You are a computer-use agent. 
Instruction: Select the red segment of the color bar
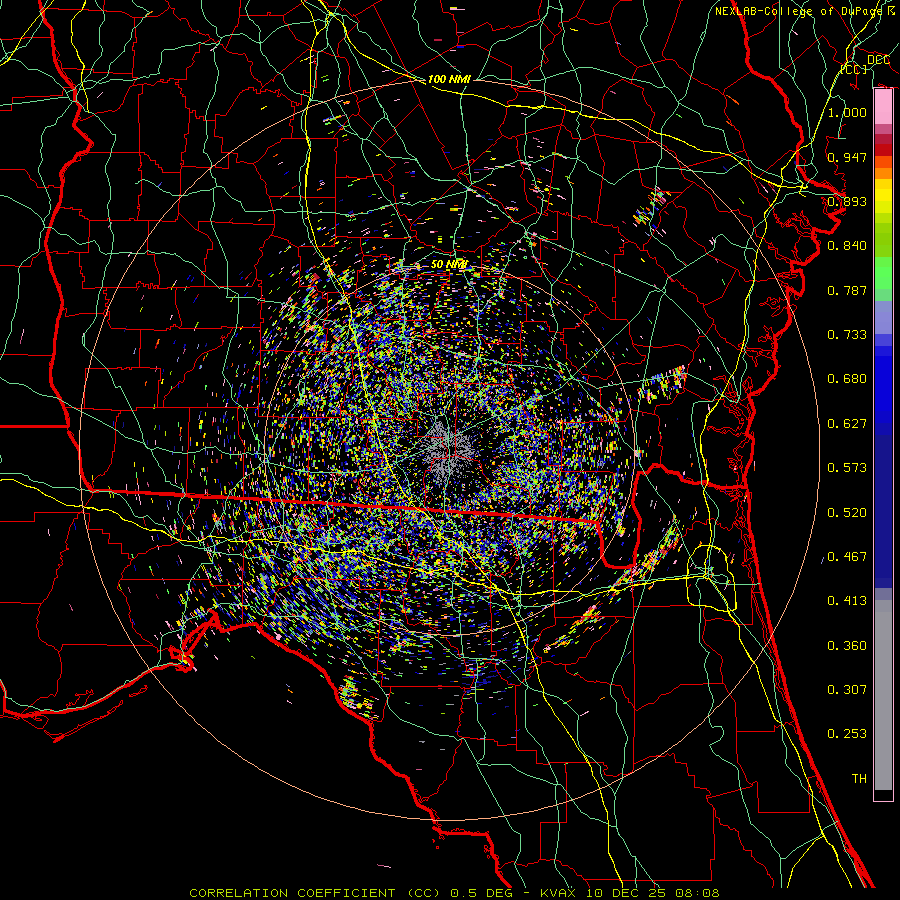[883, 150]
